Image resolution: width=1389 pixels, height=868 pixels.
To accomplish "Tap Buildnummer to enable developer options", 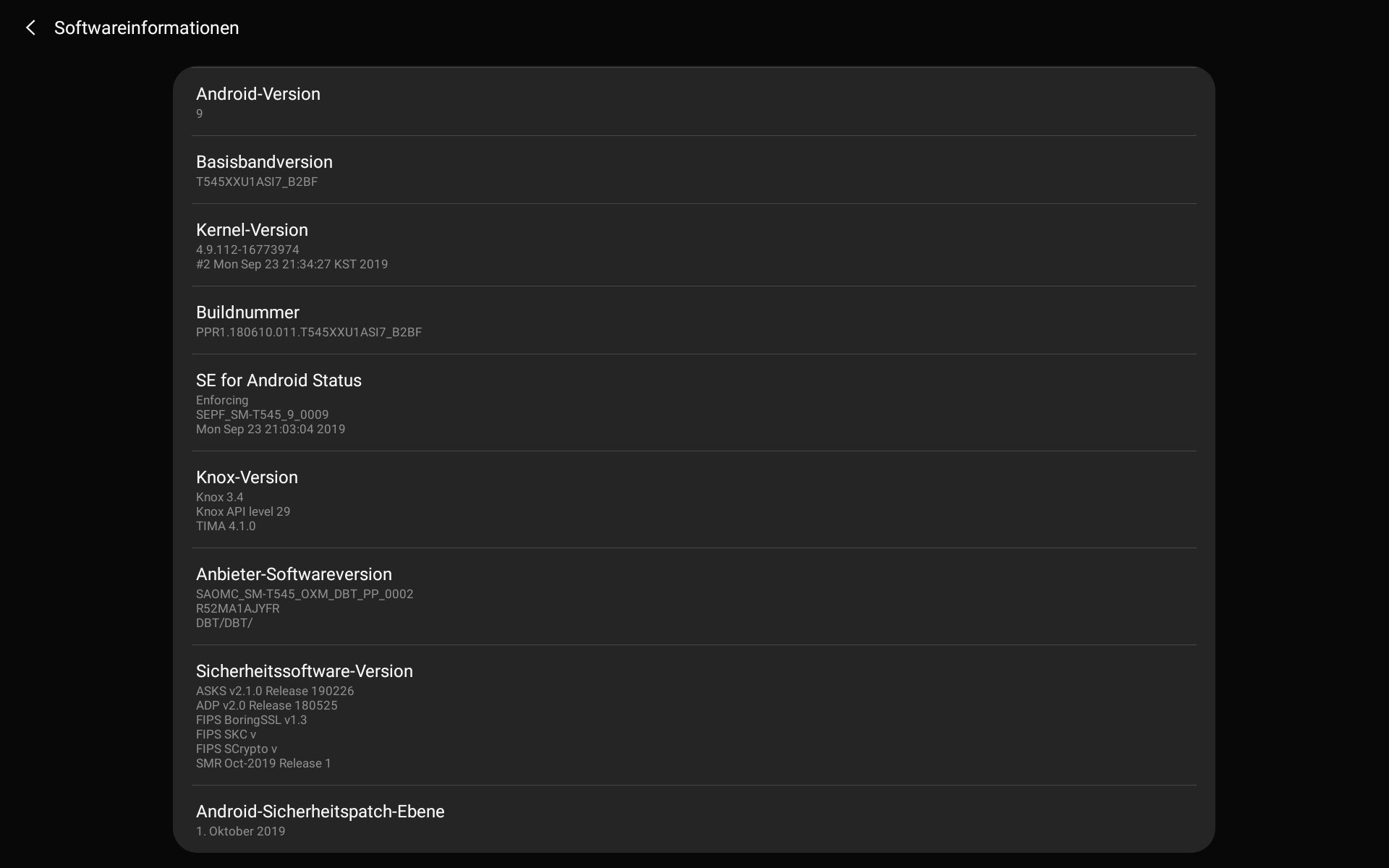I will (694, 320).
